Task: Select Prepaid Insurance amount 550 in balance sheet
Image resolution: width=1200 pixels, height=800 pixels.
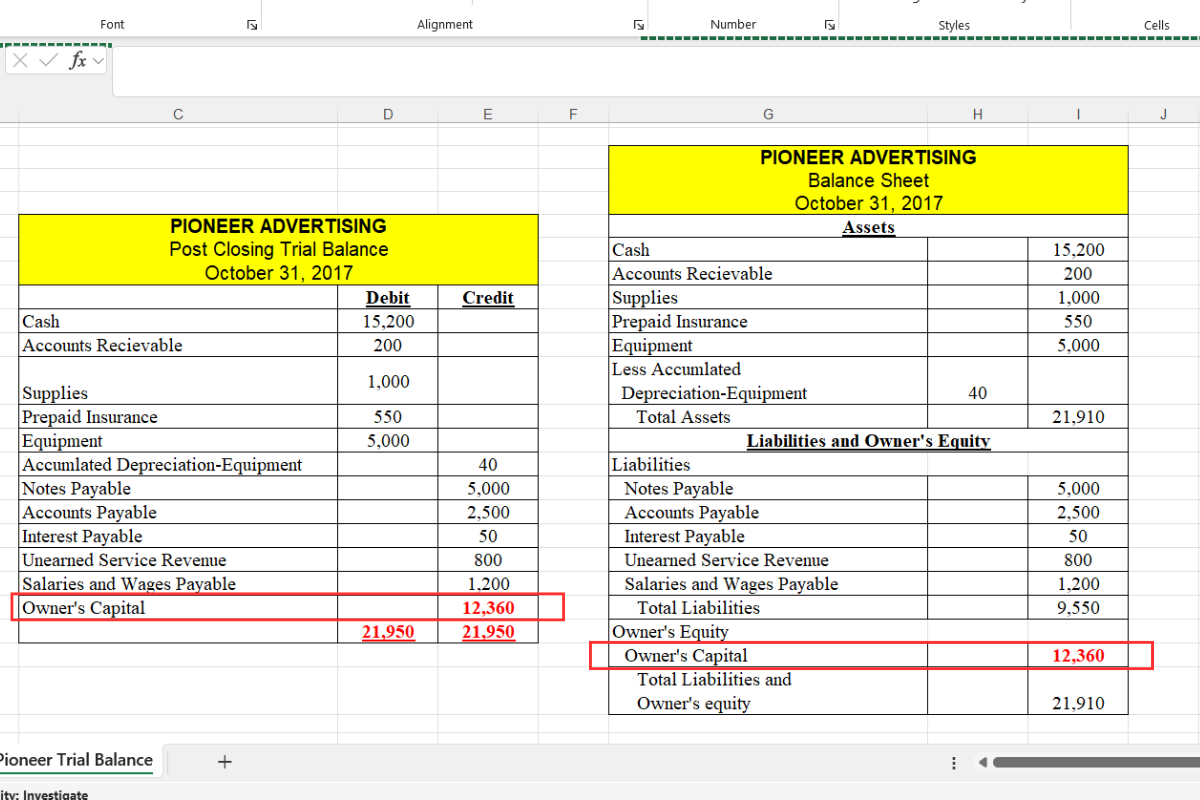Action: (x=1078, y=321)
